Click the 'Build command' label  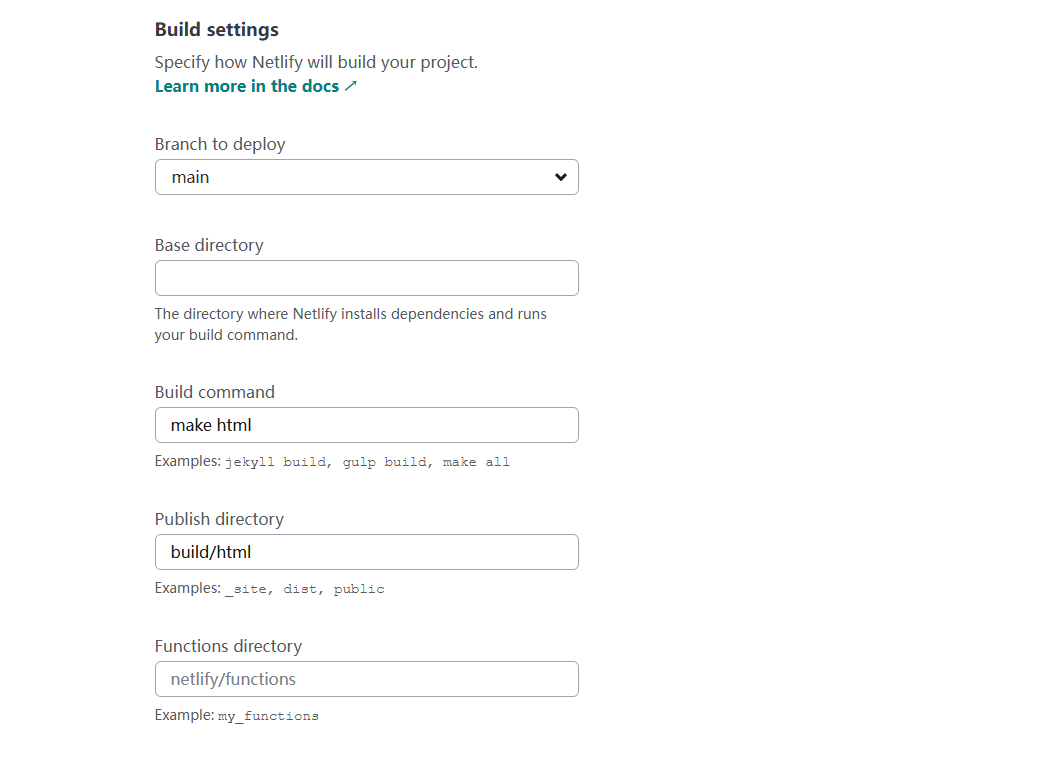pyautogui.click(x=214, y=392)
